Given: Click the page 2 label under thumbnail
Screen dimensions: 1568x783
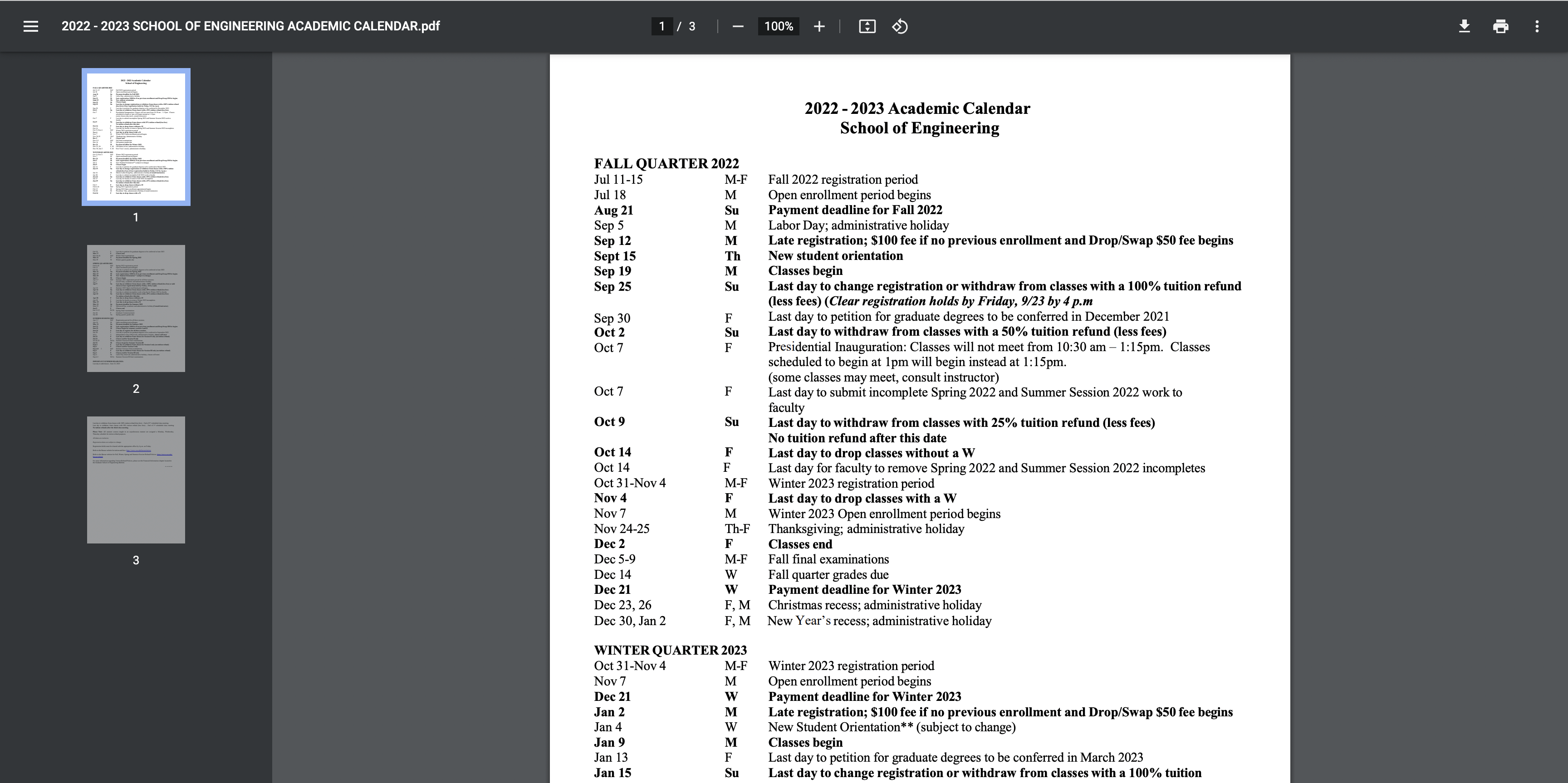Looking at the screenshot, I should coord(136,389).
